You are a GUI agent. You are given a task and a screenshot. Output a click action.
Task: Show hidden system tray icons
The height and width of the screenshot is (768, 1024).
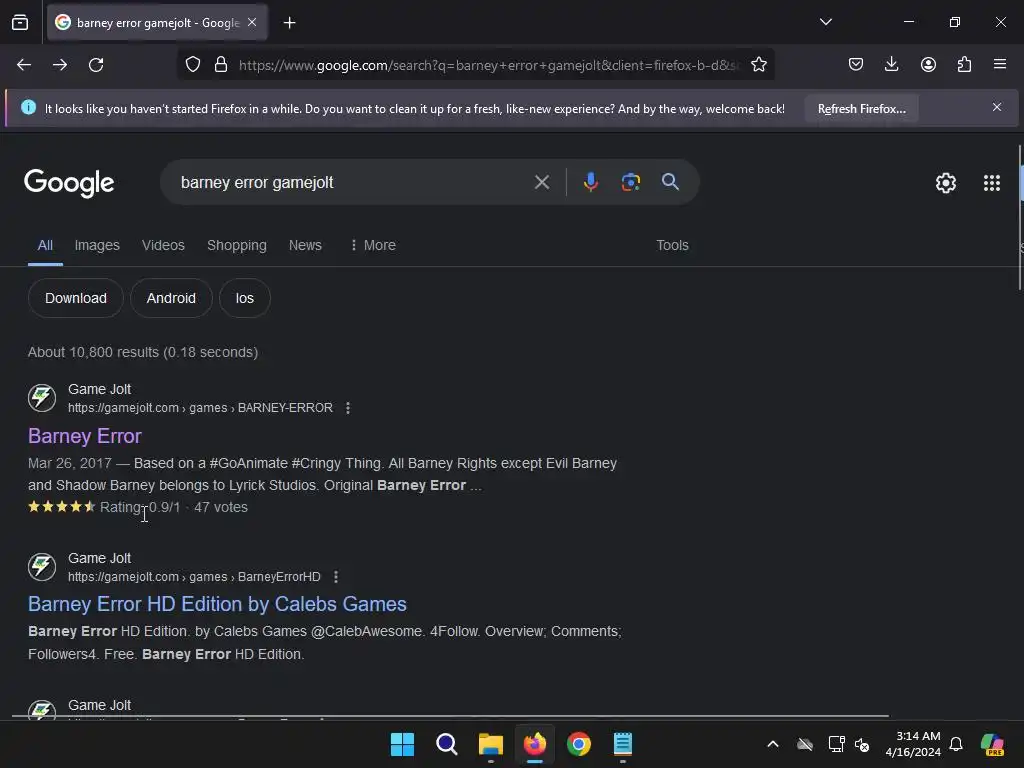[x=773, y=744]
